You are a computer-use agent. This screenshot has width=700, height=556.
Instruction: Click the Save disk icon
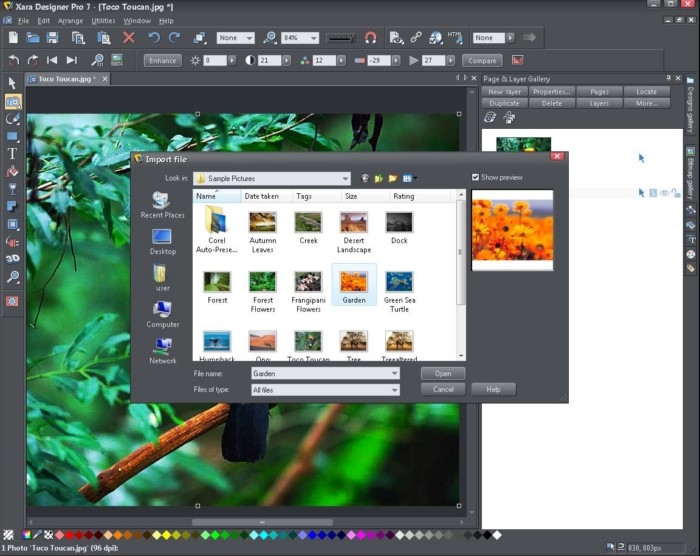pos(53,38)
